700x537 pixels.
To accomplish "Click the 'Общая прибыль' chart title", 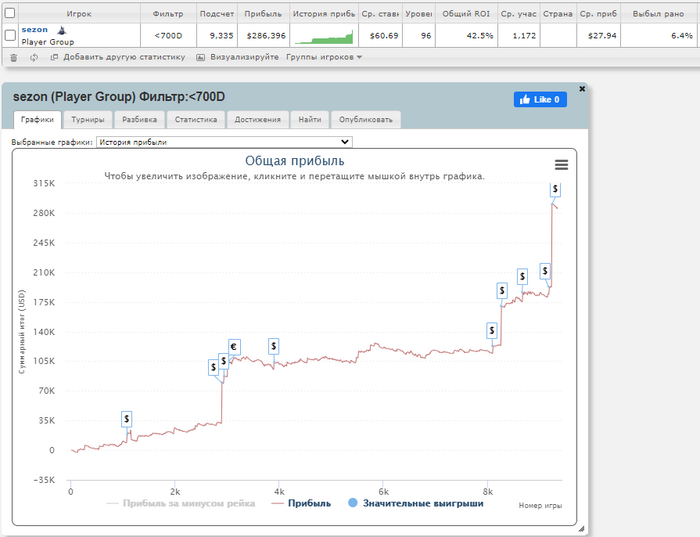I will pos(295,161).
